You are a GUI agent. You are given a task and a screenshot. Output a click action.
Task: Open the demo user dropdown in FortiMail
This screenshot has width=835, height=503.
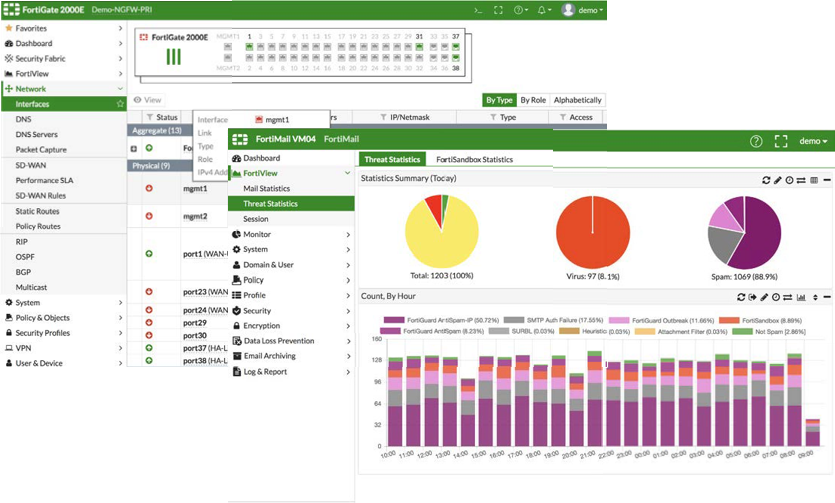tap(813, 141)
